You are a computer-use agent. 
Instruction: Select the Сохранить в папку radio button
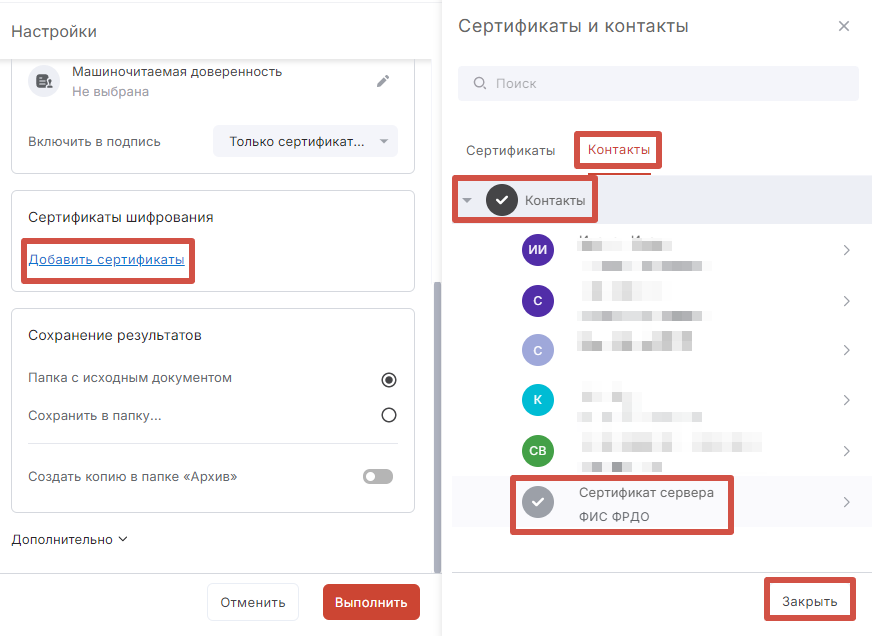coord(389,415)
